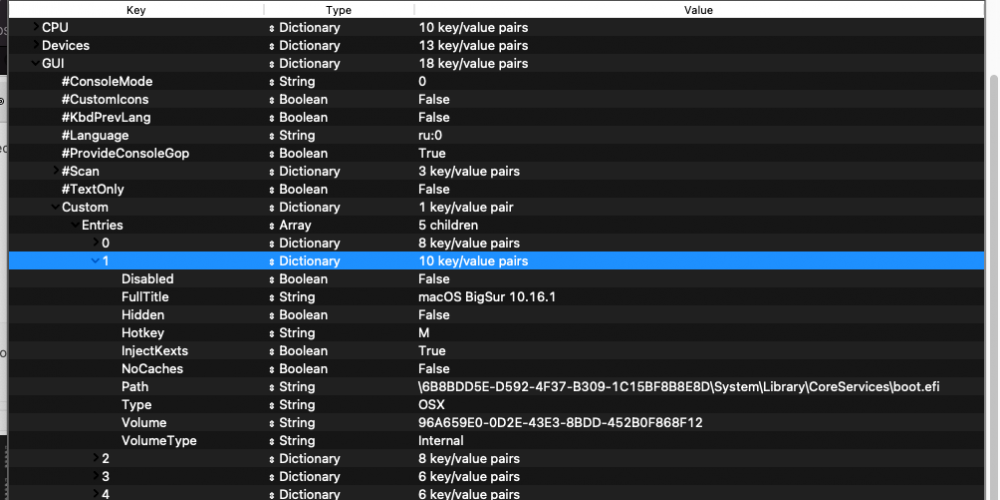Select the FullTitle key
The width and height of the screenshot is (1000, 500).
coord(145,297)
